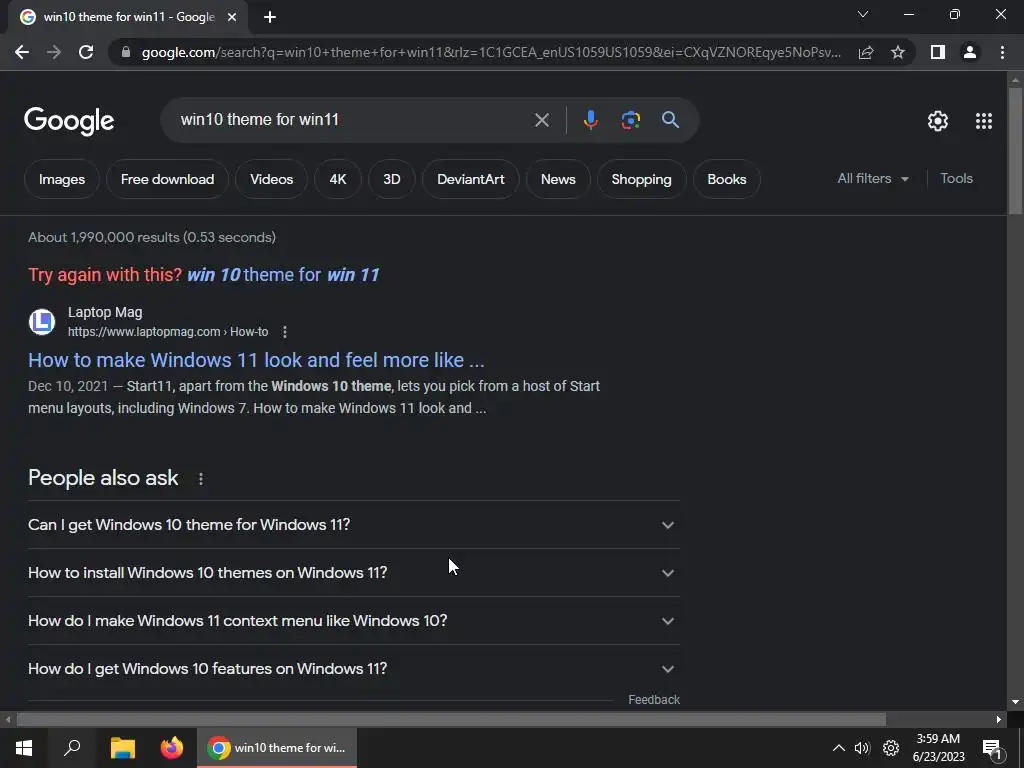
Task: Click the vertical scrollbar thumb
Action: tap(1015, 150)
